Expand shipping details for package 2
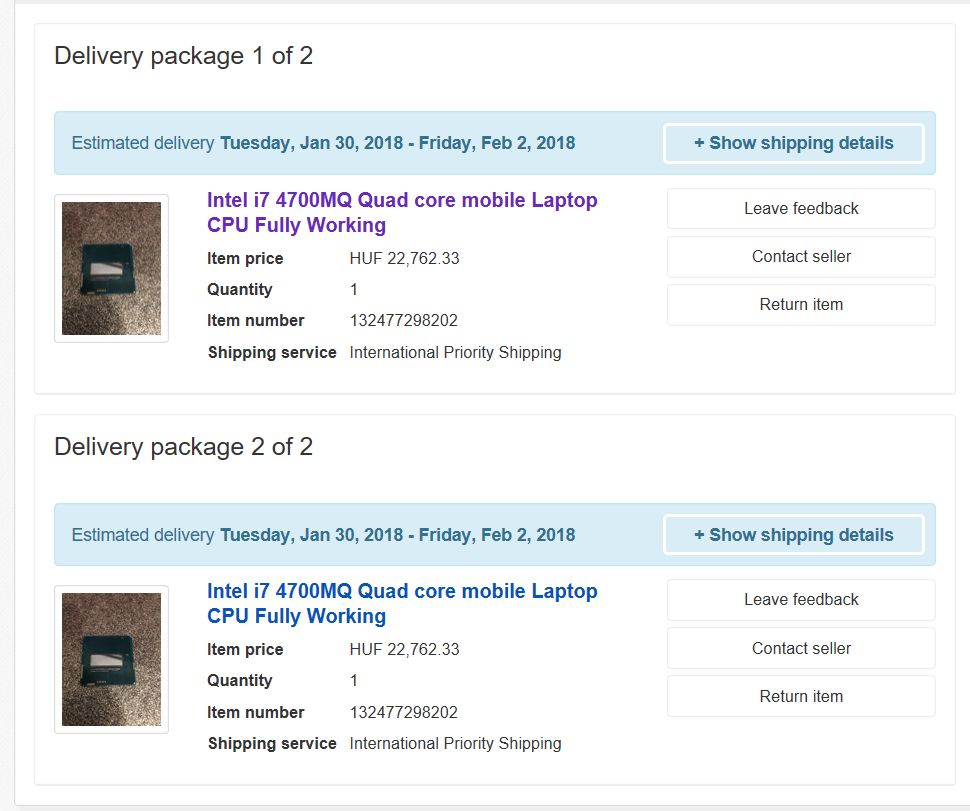 point(793,535)
